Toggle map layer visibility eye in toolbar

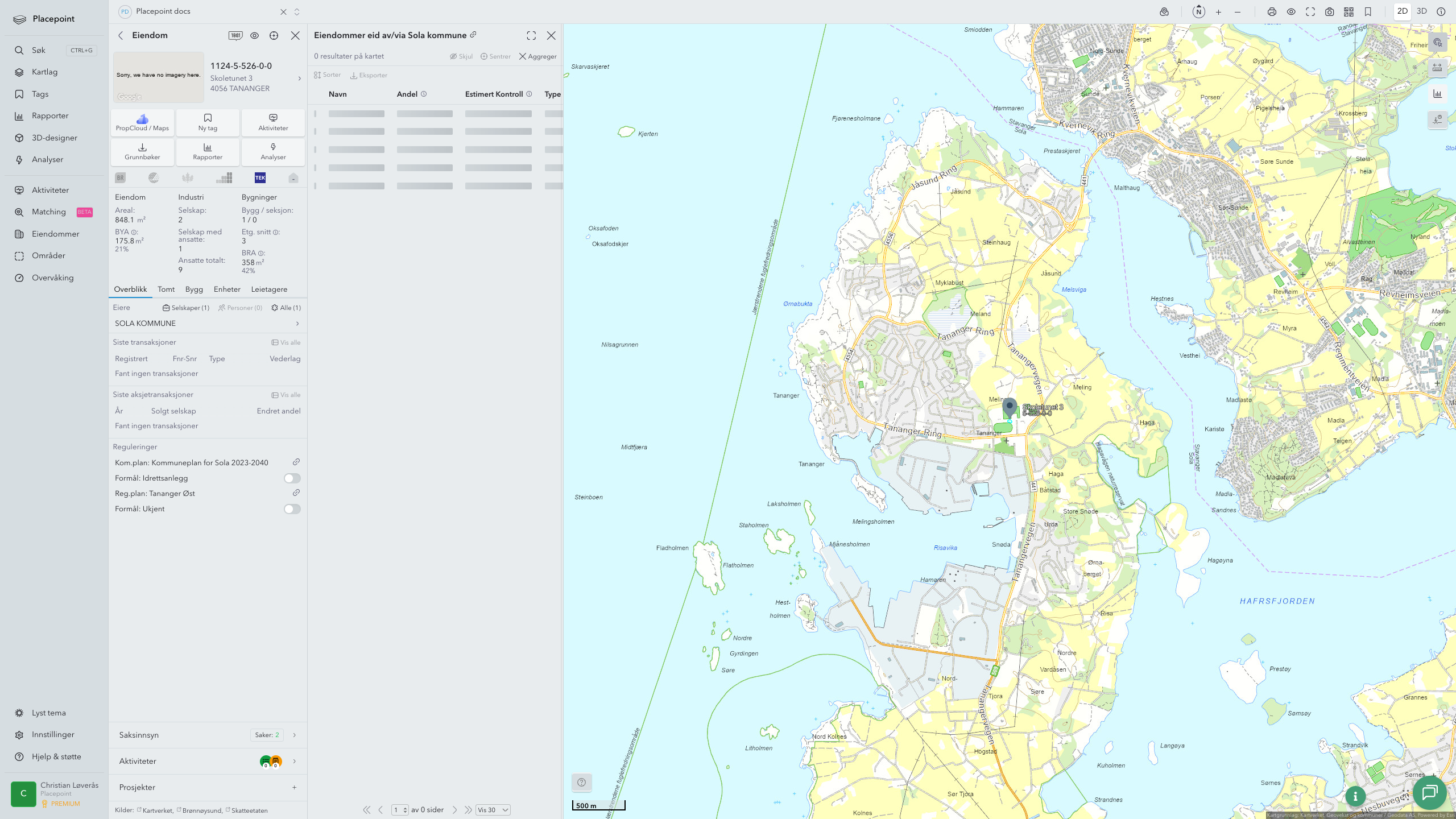tap(1291, 12)
